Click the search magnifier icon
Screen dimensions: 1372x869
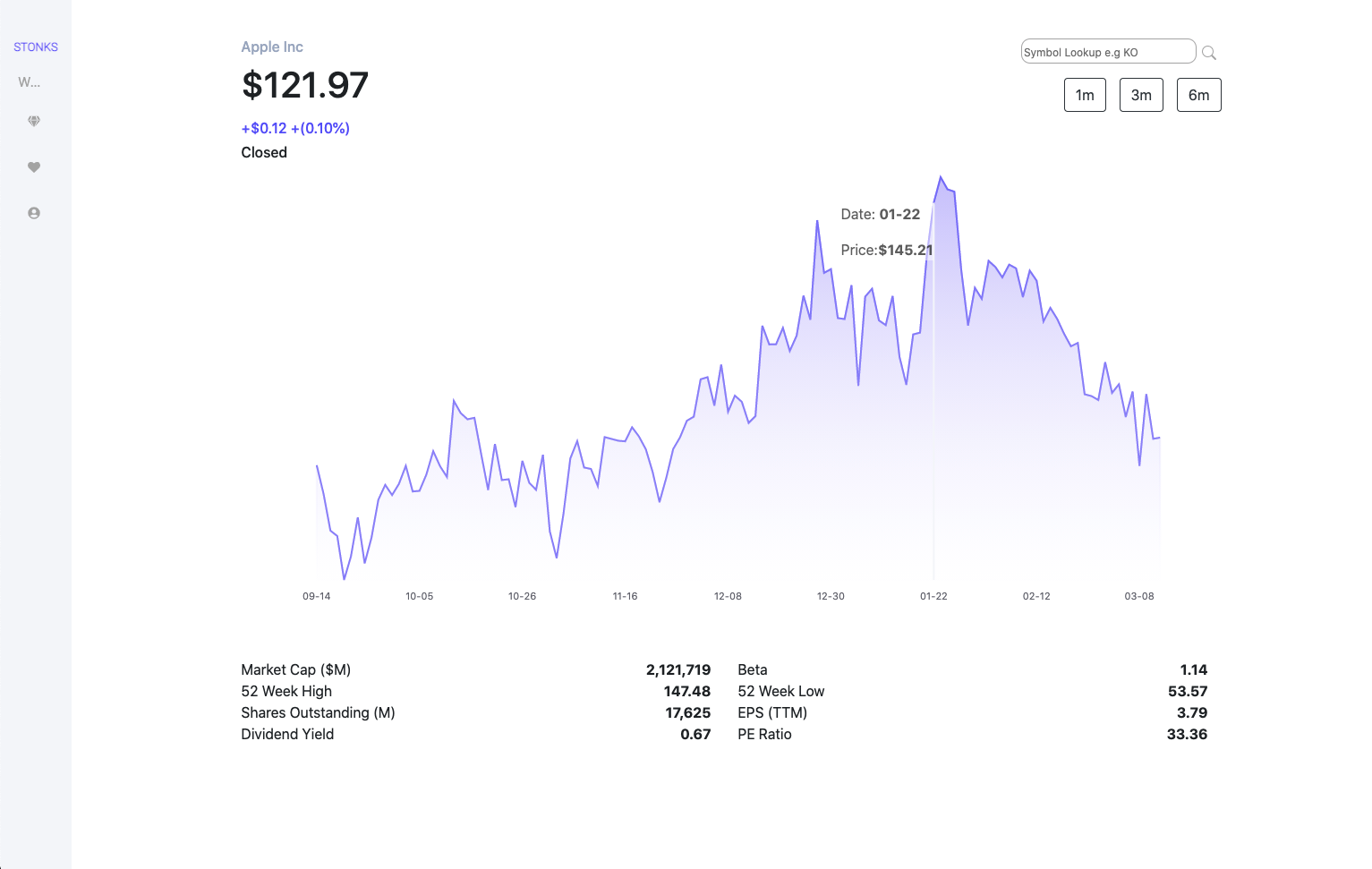[x=1209, y=53]
